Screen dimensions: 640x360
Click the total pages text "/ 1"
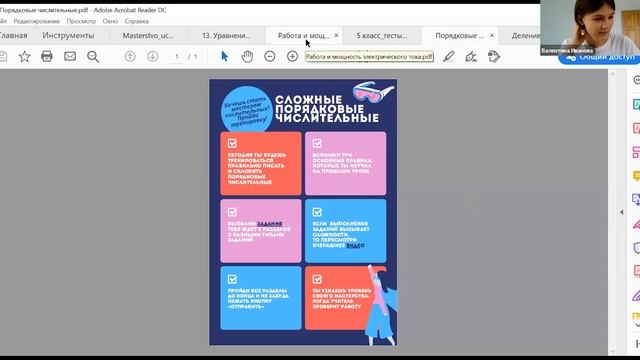click(x=192, y=57)
